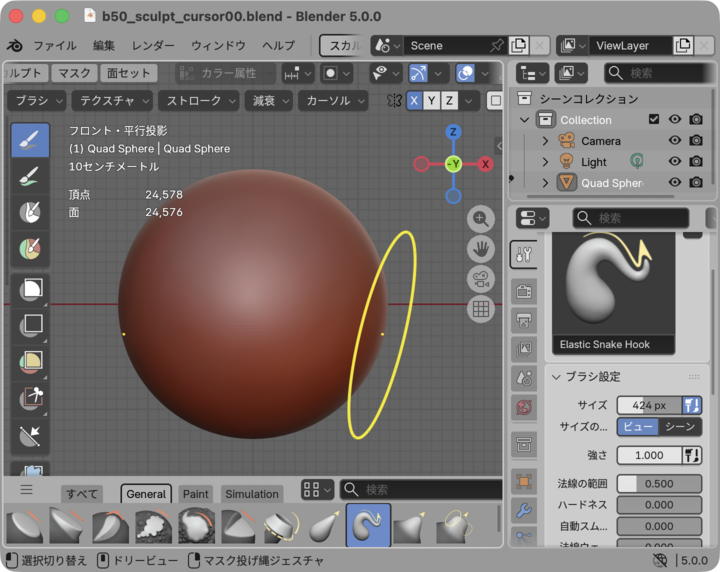Click the 面セット header menu
This screenshot has width=720, height=572.
[129, 73]
